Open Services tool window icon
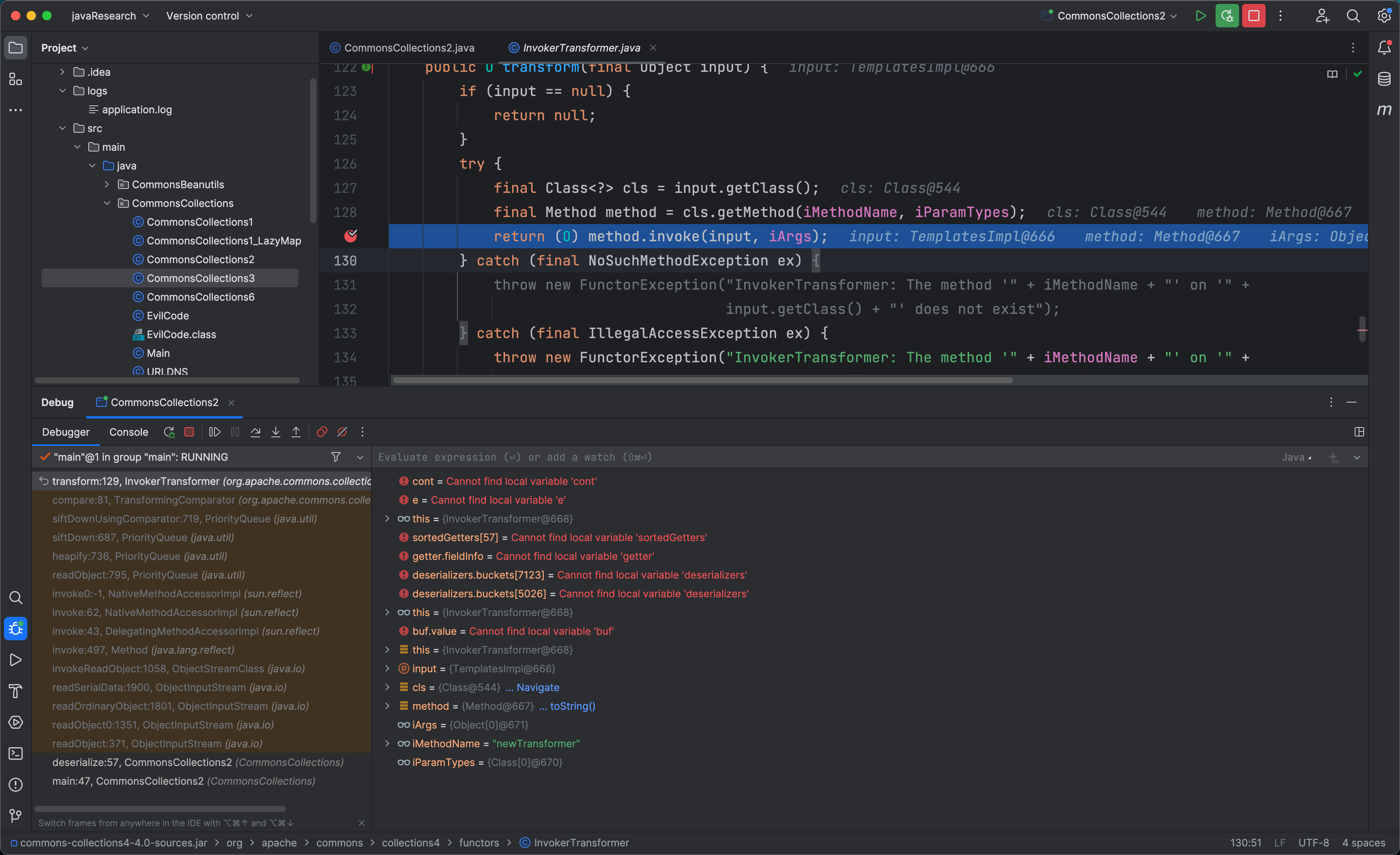 pyautogui.click(x=15, y=722)
